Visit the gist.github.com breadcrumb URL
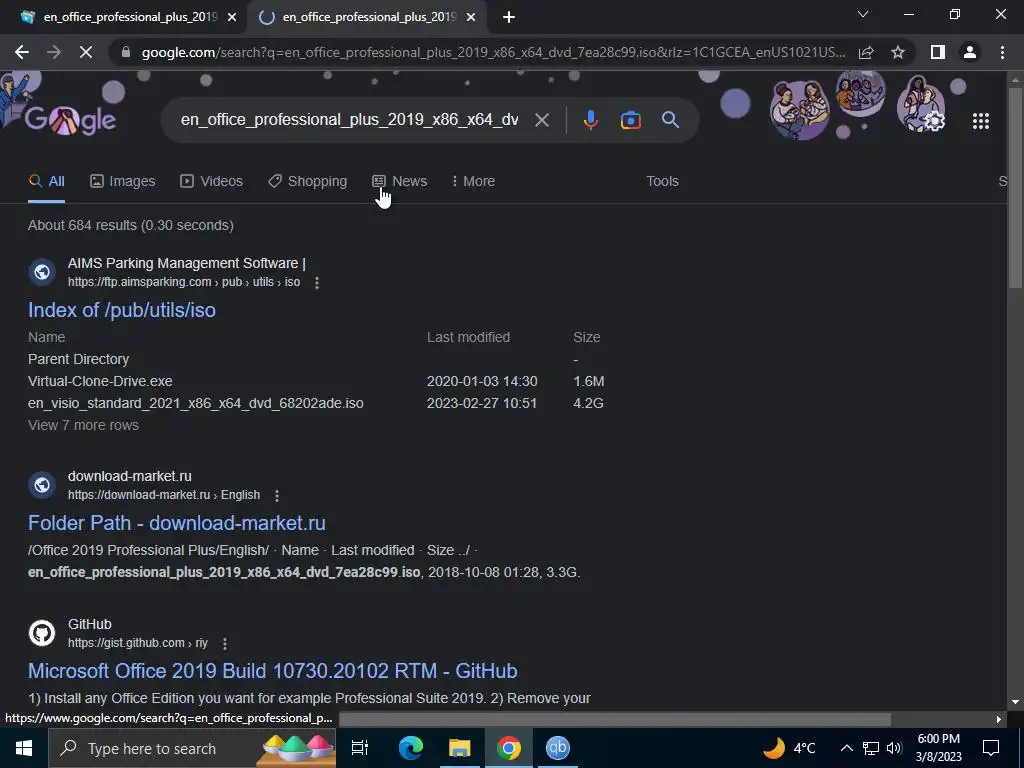 pyautogui.click(x=137, y=643)
